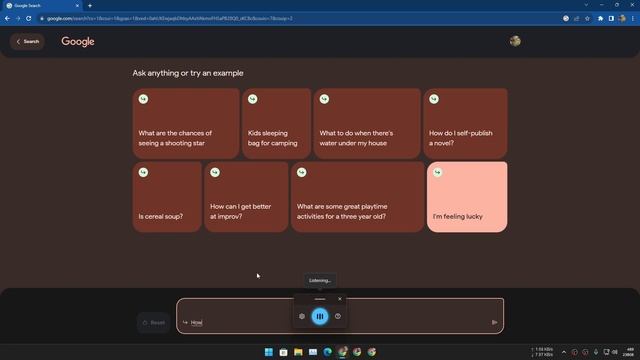Click the arrow icon on the 'I'm feeling lucky' card
This screenshot has height=360, width=640.
437,172
